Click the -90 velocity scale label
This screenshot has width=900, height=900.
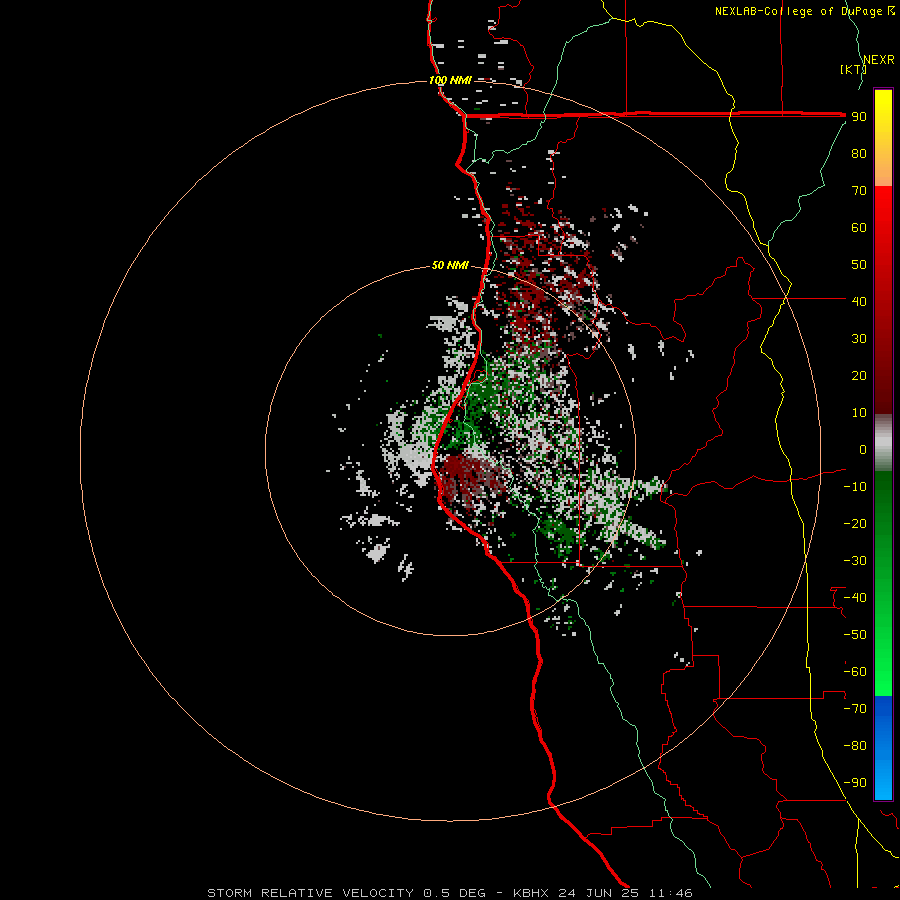pos(855,783)
